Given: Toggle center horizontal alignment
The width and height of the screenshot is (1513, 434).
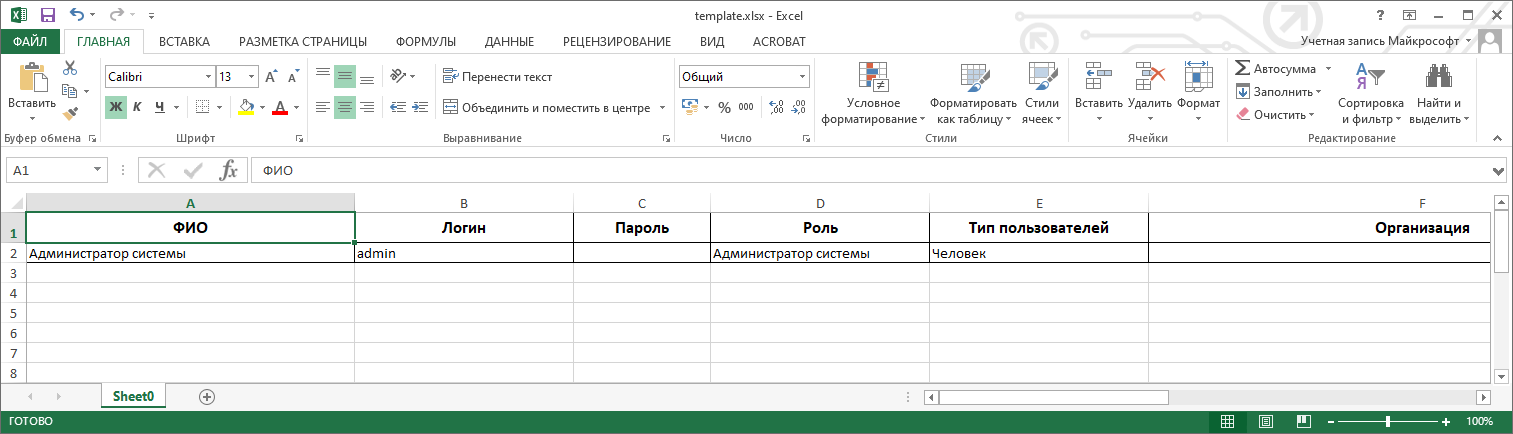Looking at the screenshot, I should point(345,107).
